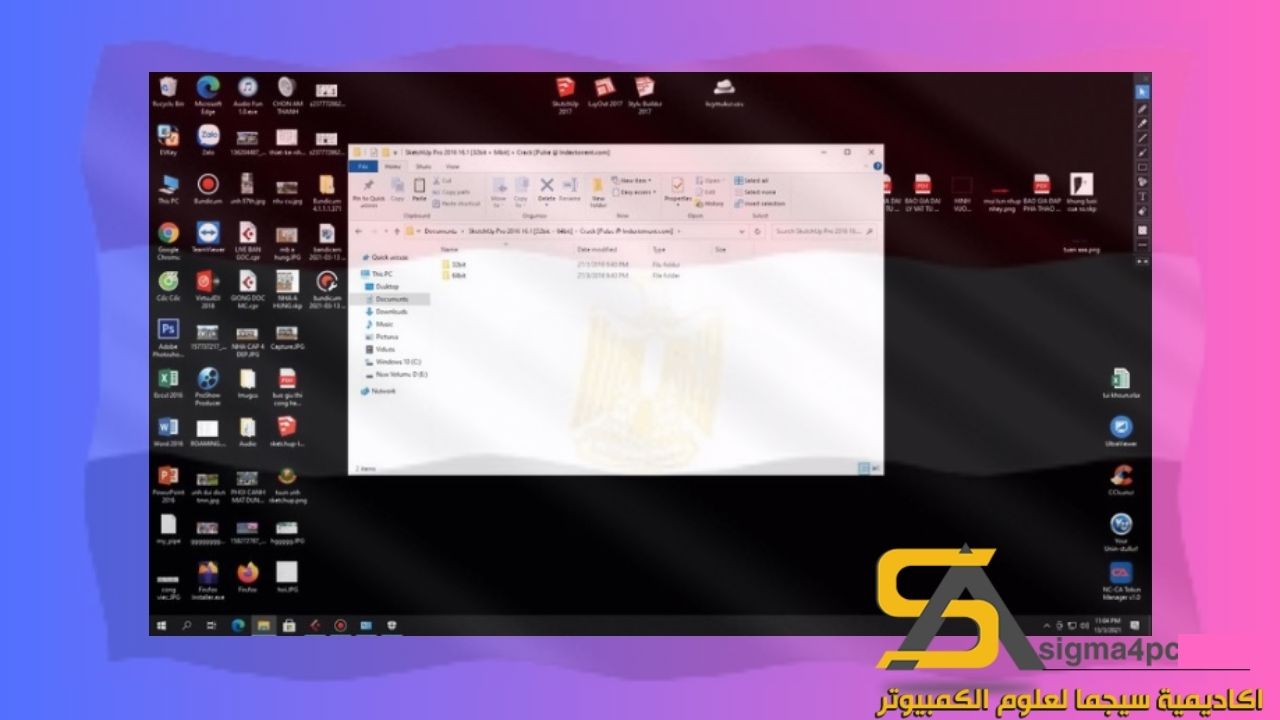Select the This PC desktop icon
The image size is (1280, 720).
tap(168, 188)
